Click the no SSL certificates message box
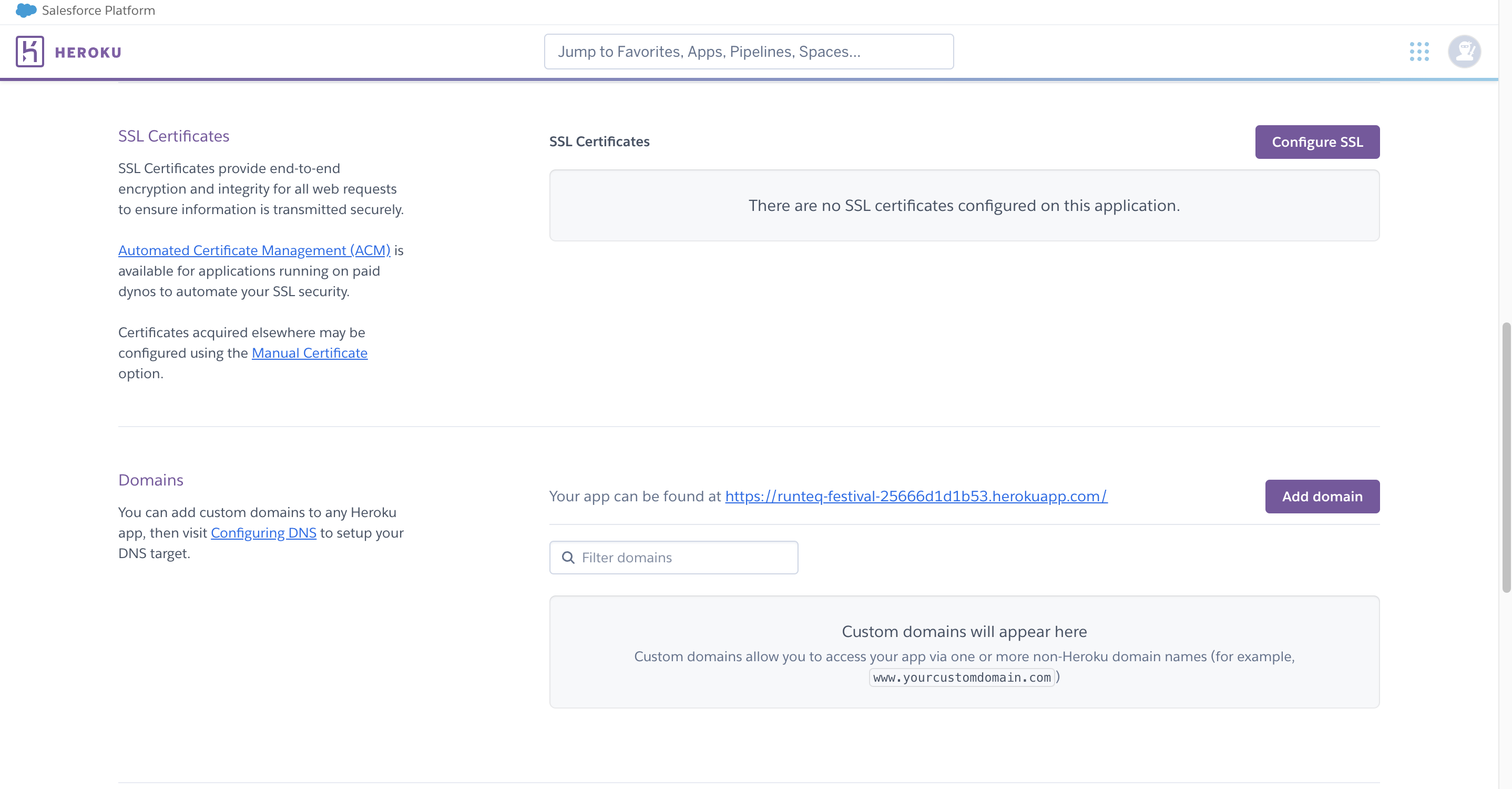The image size is (1512, 789). 964,206
